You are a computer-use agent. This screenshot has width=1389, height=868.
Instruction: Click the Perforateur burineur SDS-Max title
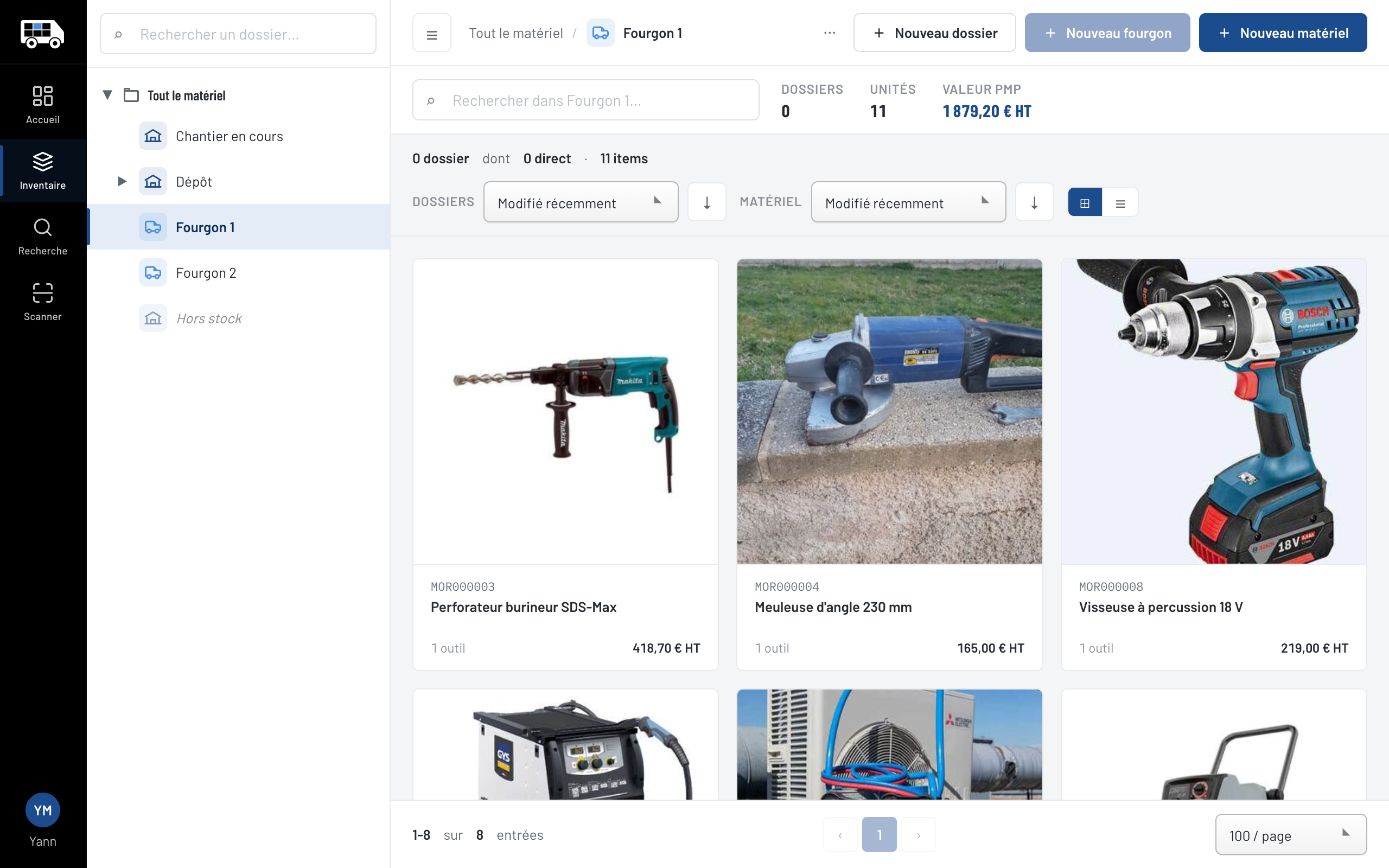click(x=524, y=607)
